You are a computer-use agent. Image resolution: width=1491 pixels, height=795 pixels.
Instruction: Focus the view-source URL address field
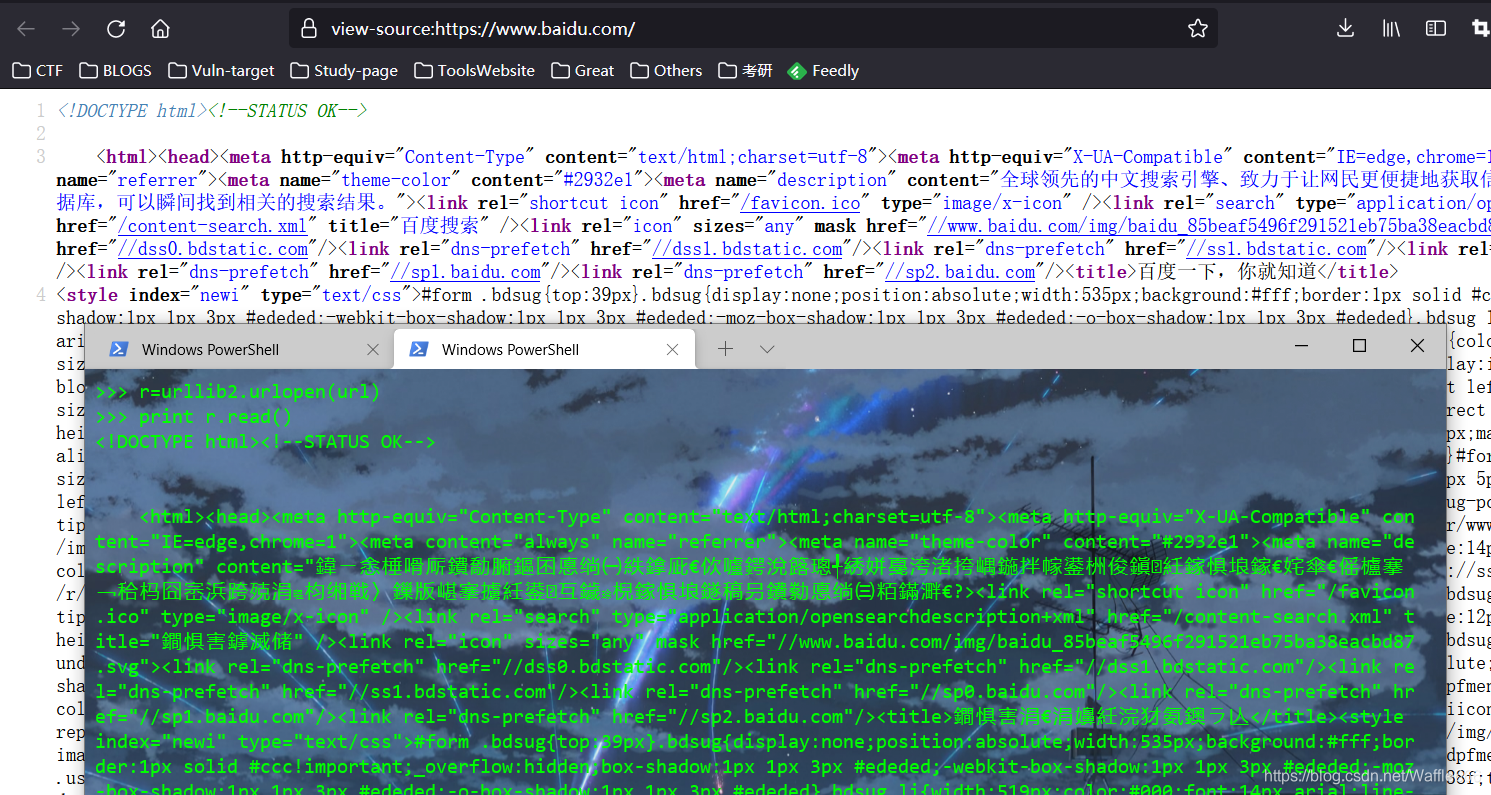tap(753, 29)
